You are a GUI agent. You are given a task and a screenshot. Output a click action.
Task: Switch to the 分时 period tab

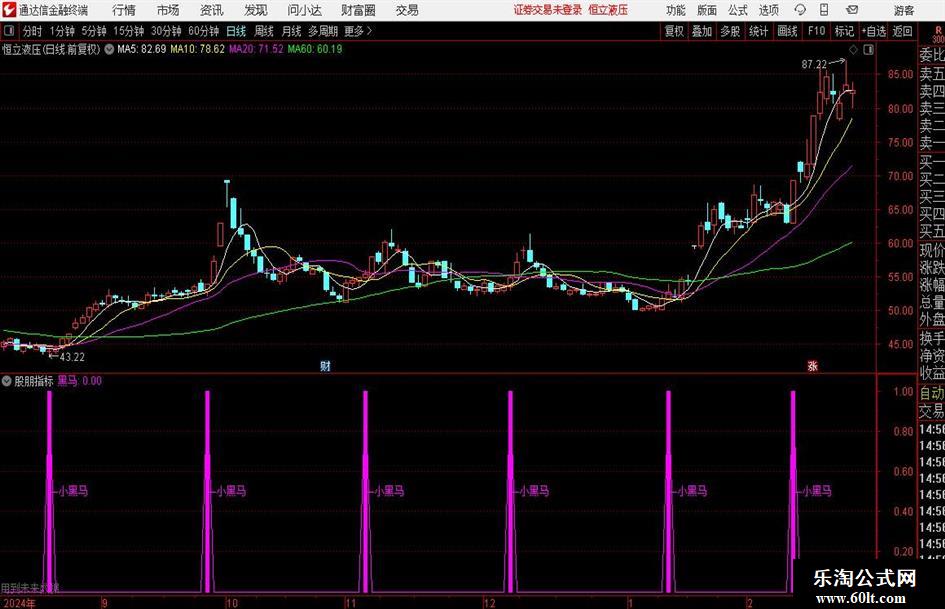[32, 31]
